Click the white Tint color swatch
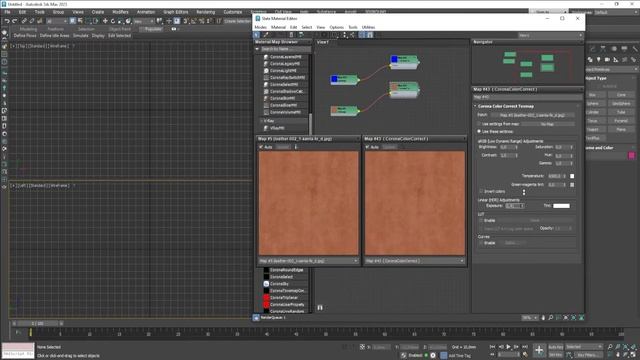 click(561, 206)
